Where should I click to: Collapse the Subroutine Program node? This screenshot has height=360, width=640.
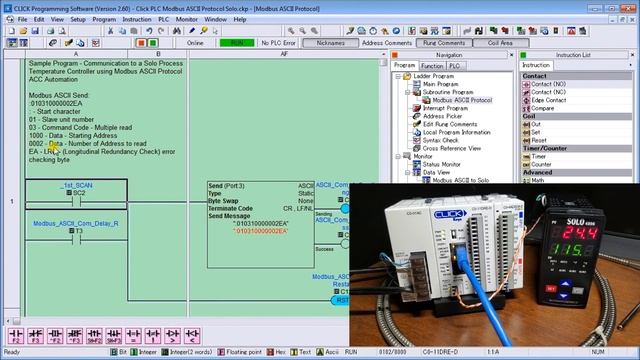407,92
